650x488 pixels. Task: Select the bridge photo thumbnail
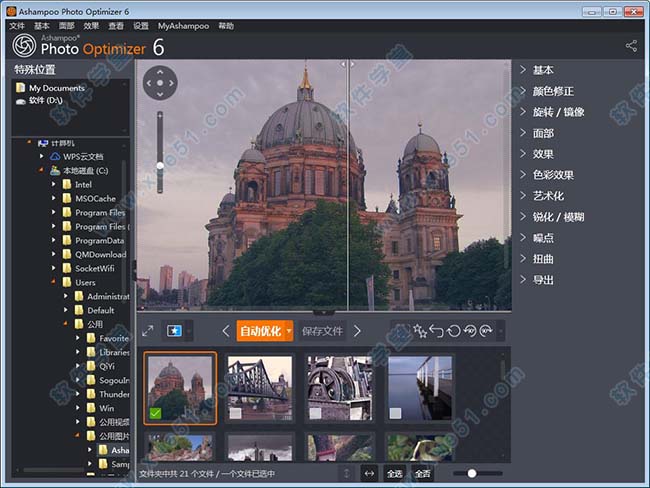(x=260, y=388)
